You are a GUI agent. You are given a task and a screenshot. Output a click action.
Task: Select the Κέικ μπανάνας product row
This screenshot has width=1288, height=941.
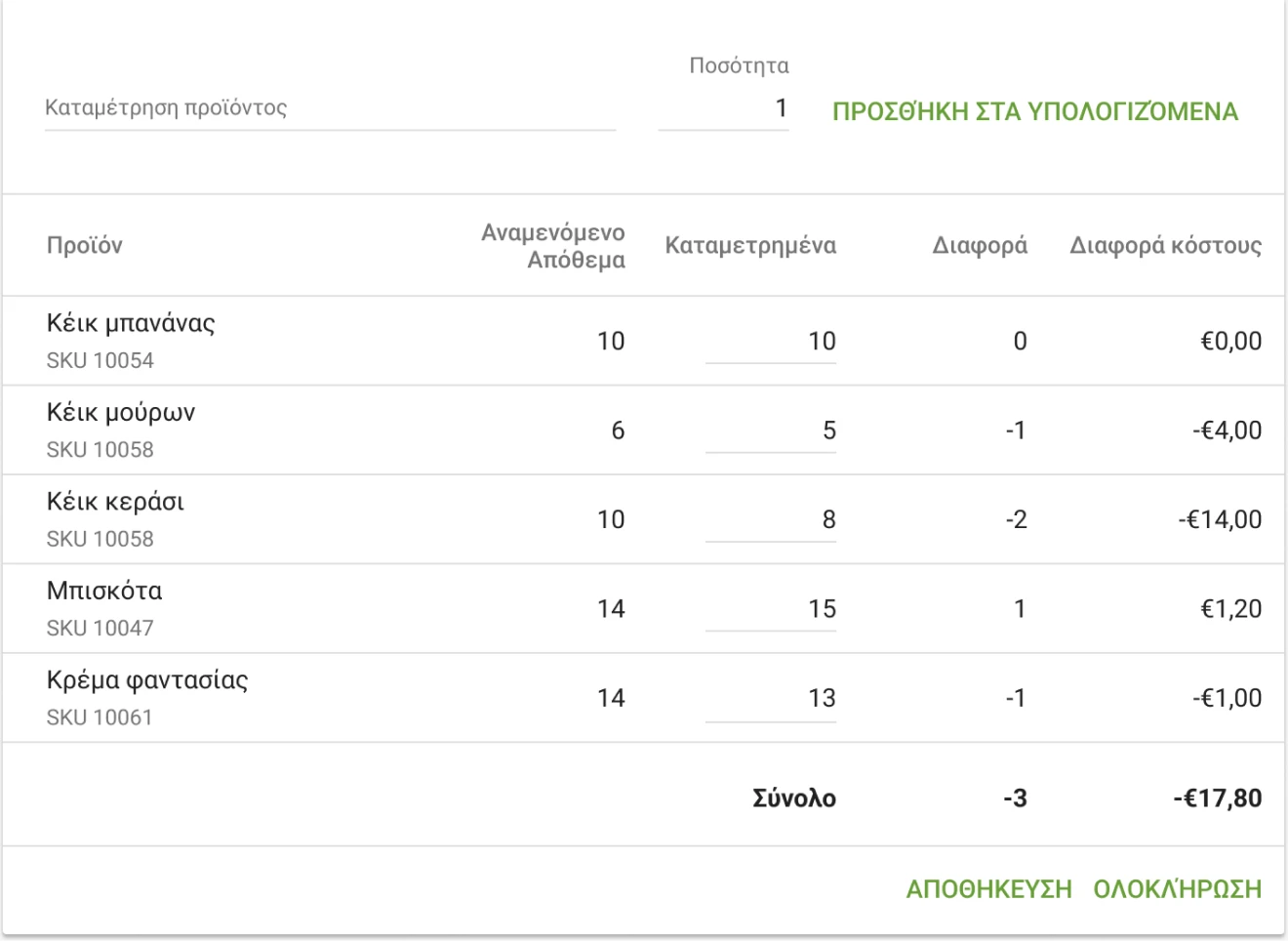click(131, 324)
